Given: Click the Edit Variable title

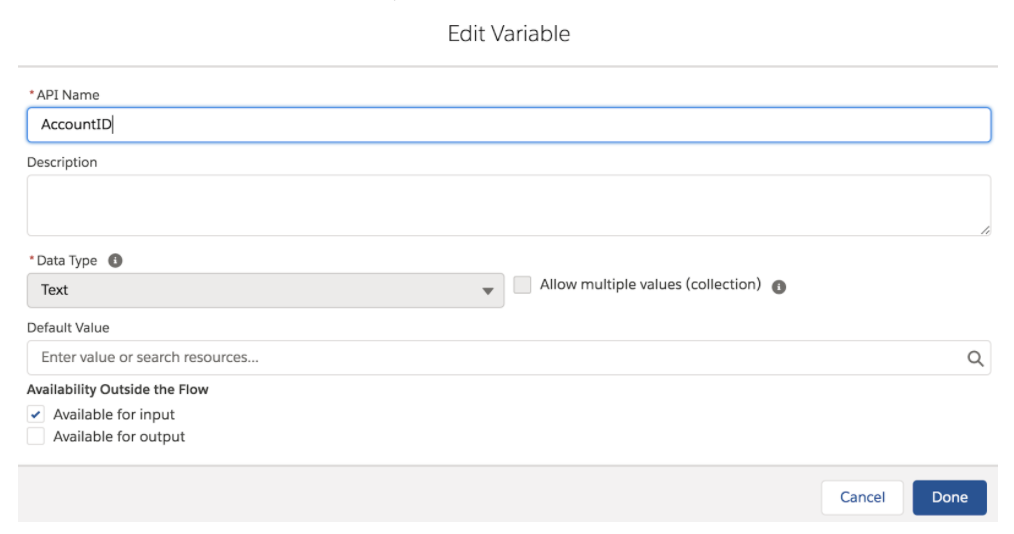Looking at the screenshot, I should point(508,34).
